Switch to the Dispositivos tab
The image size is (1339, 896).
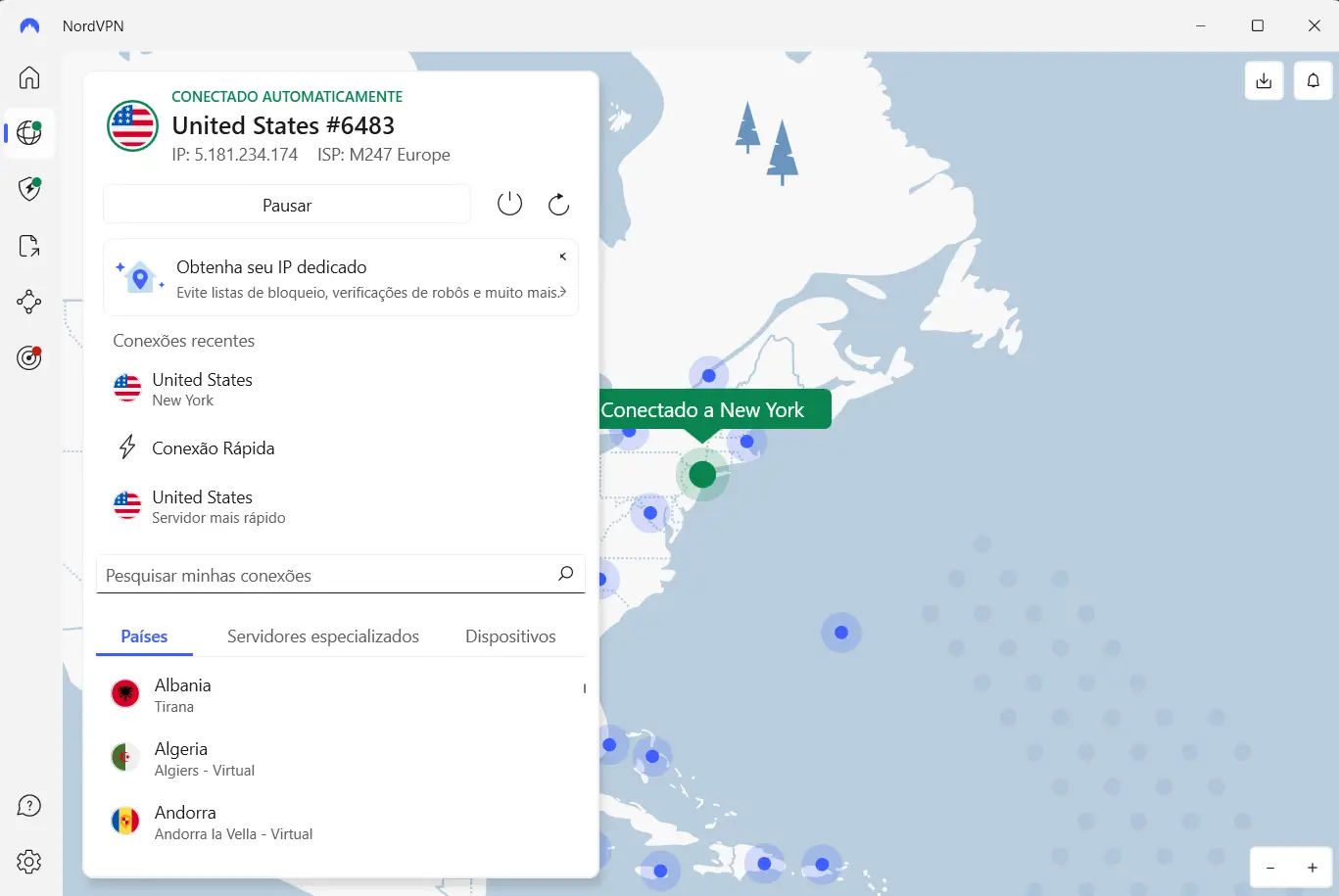(510, 637)
